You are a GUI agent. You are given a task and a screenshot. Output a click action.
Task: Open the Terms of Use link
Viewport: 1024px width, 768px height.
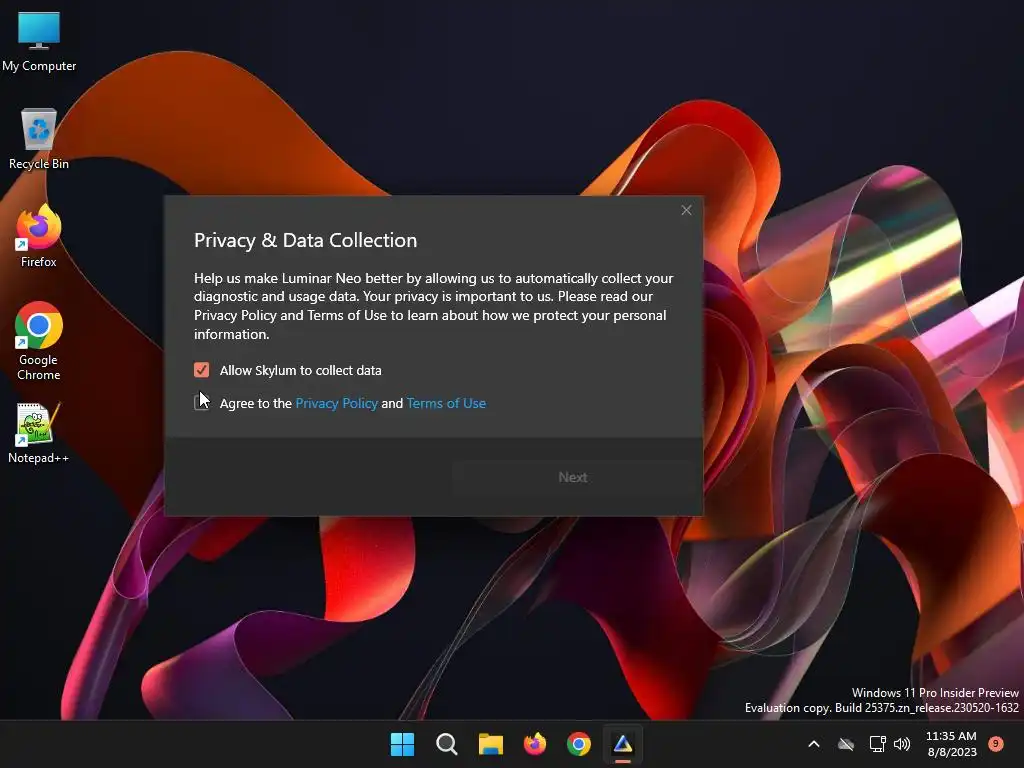pos(446,404)
